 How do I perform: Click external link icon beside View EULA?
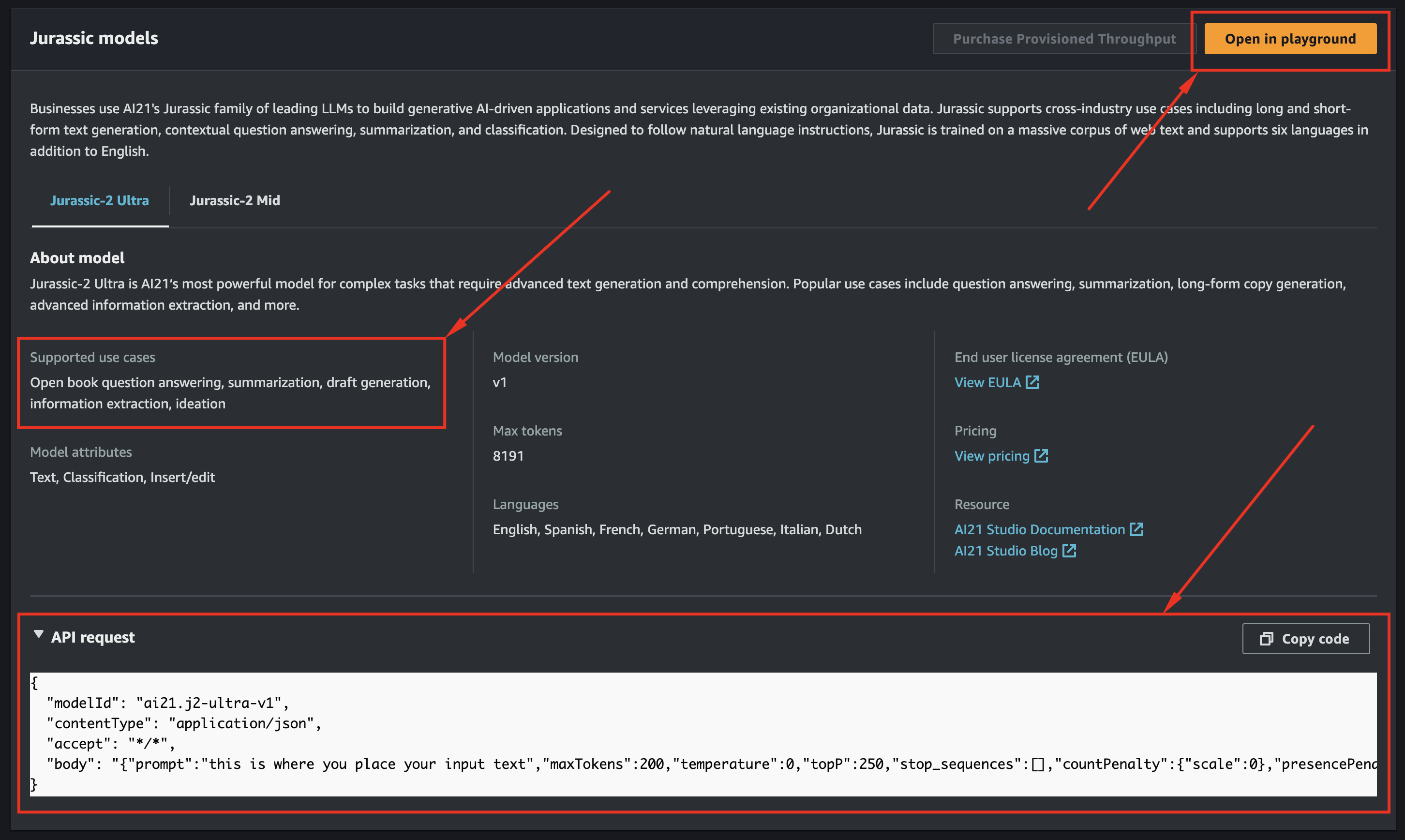coord(1032,382)
